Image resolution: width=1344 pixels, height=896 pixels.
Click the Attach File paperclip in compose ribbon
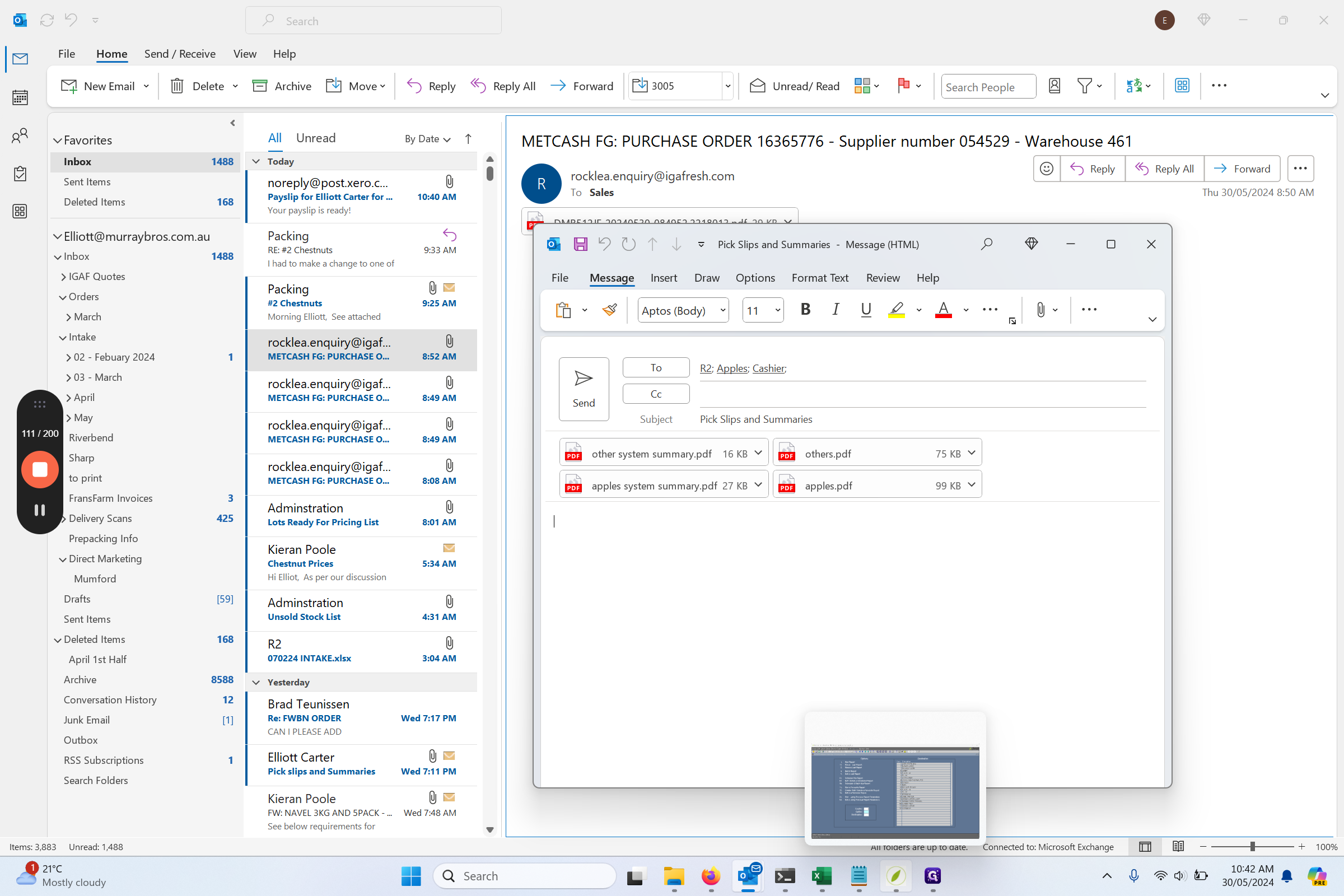(x=1040, y=310)
